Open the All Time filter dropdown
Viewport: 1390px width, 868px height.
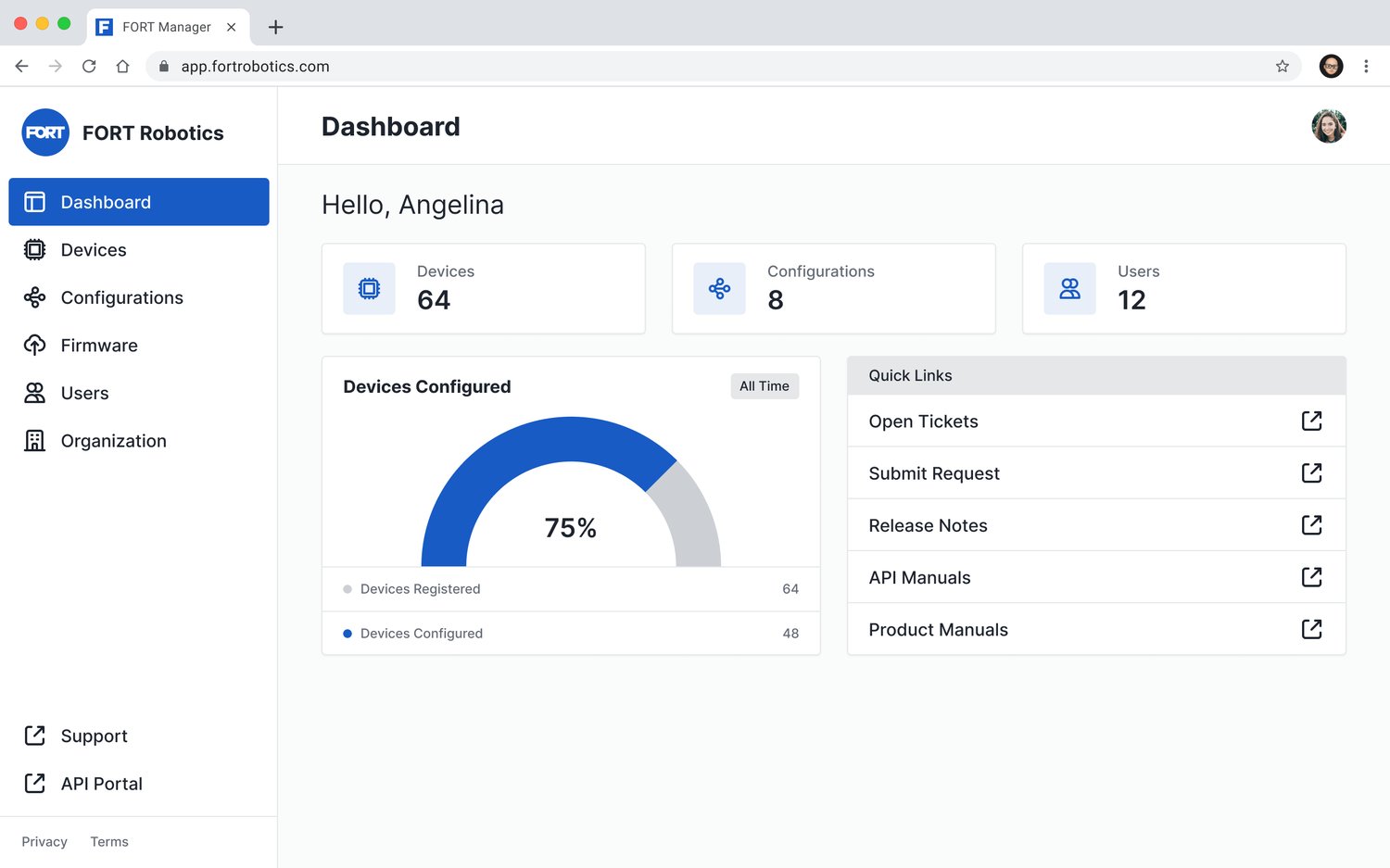pyautogui.click(x=764, y=385)
